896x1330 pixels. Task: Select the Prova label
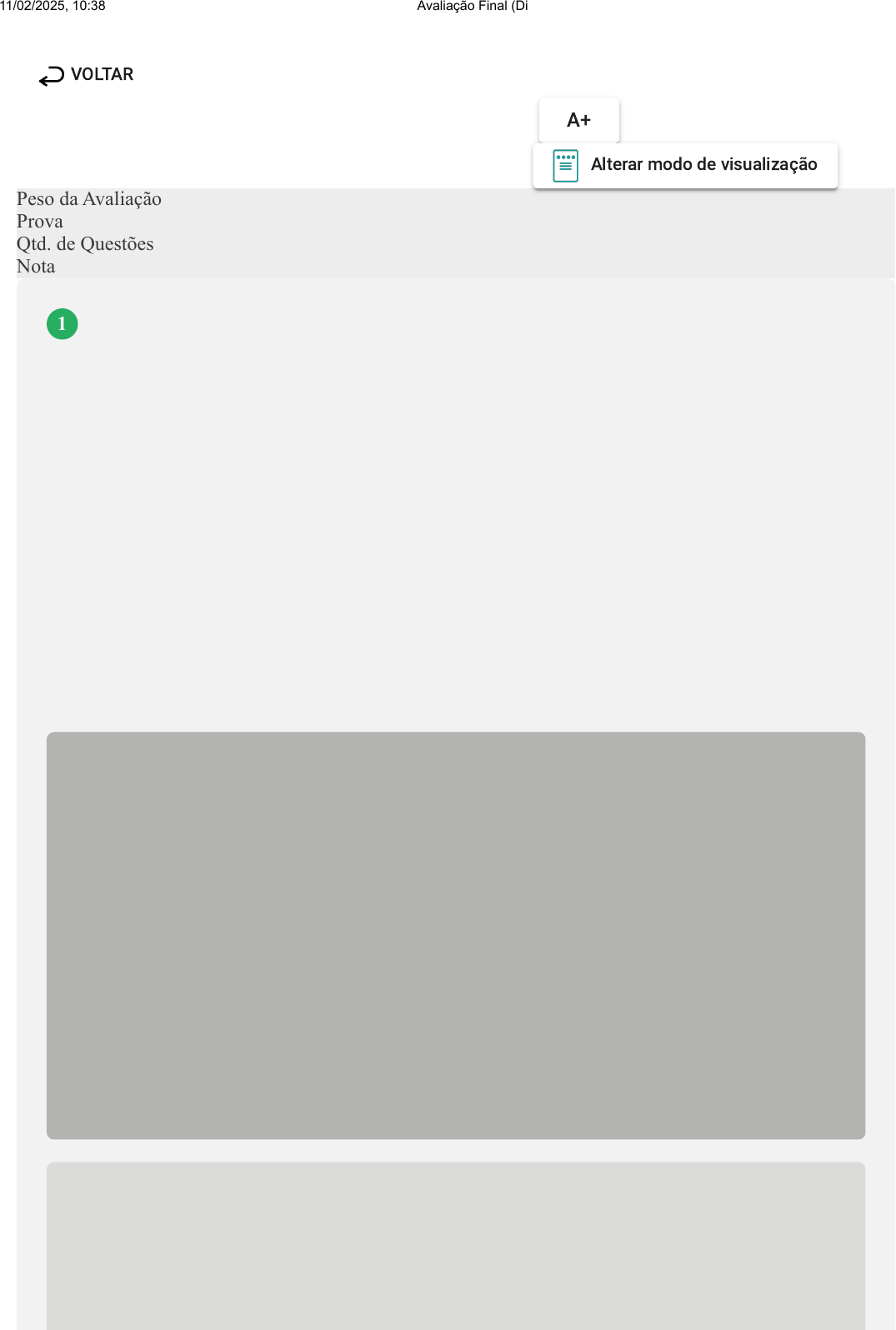(40, 221)
